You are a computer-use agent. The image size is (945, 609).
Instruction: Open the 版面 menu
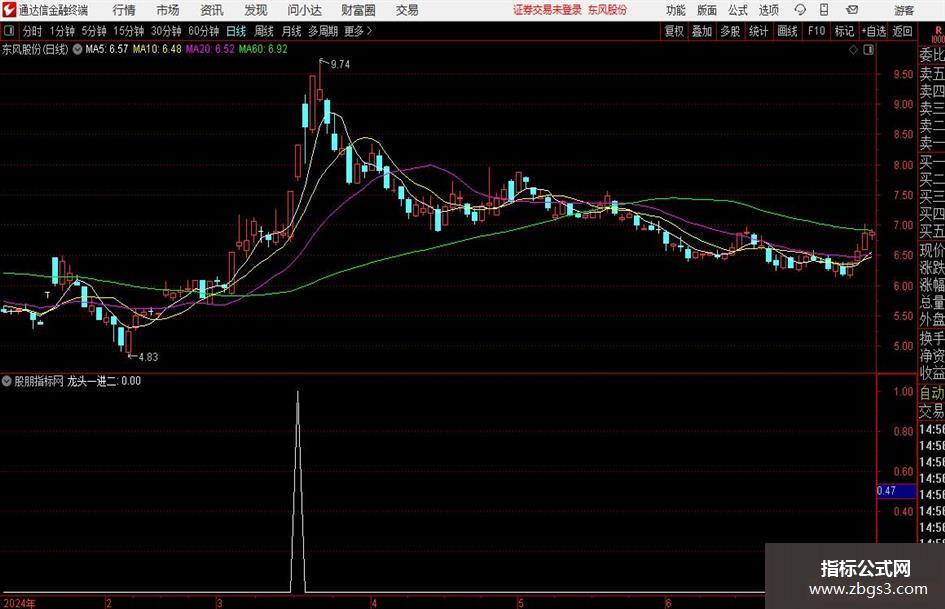(x=706, y=10)
